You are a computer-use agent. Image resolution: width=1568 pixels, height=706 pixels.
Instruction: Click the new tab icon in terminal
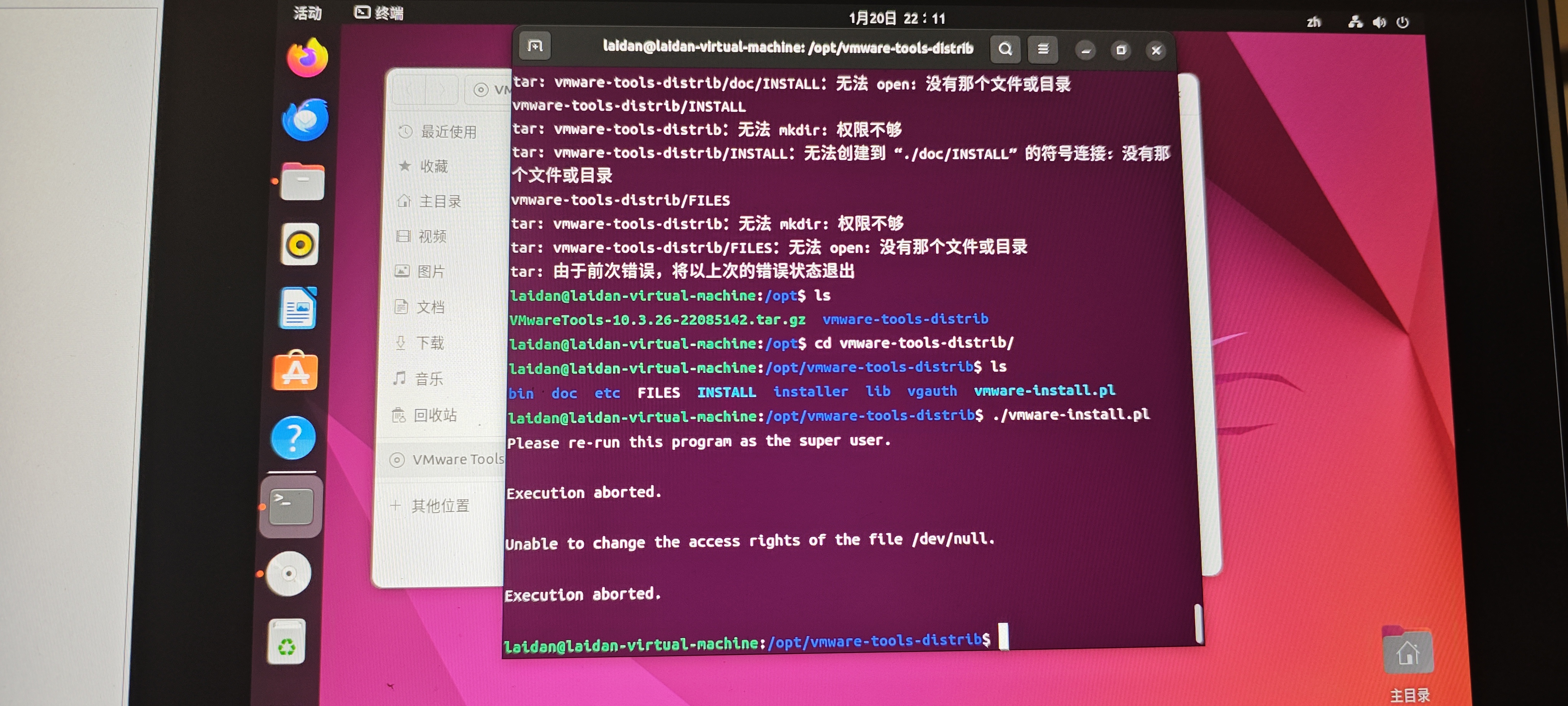click(x=535, y=46)
